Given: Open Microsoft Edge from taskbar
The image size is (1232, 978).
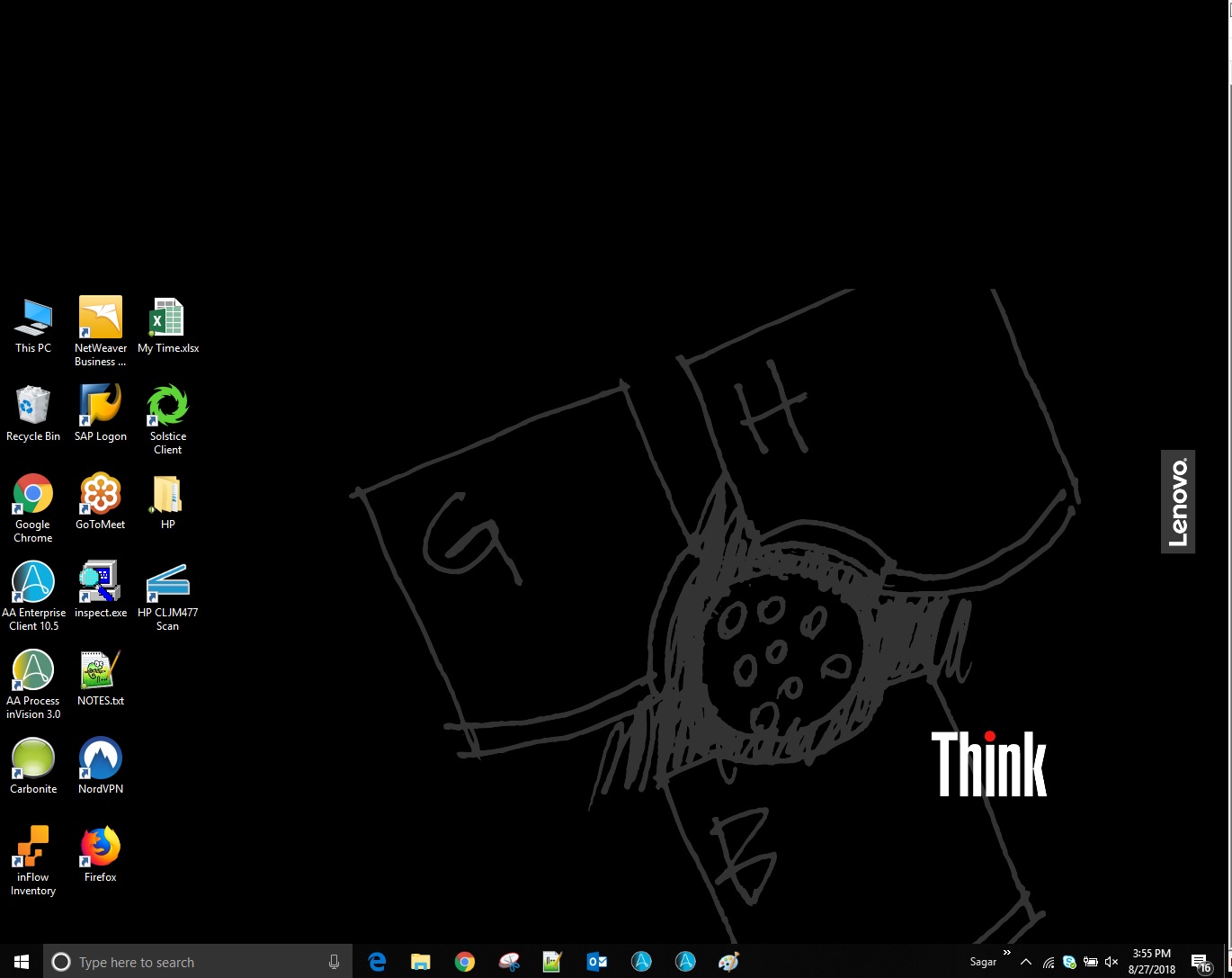Looking at the screenshot, I should click(378, 962).
